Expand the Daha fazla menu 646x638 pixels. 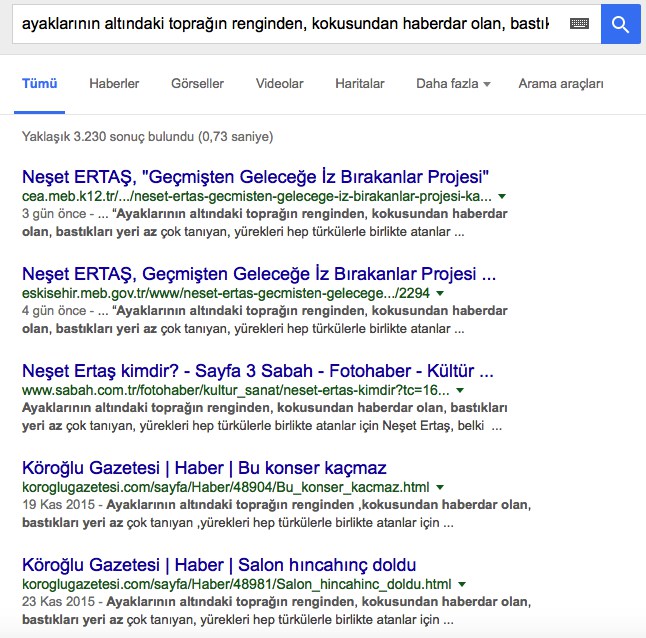(453, 84)
